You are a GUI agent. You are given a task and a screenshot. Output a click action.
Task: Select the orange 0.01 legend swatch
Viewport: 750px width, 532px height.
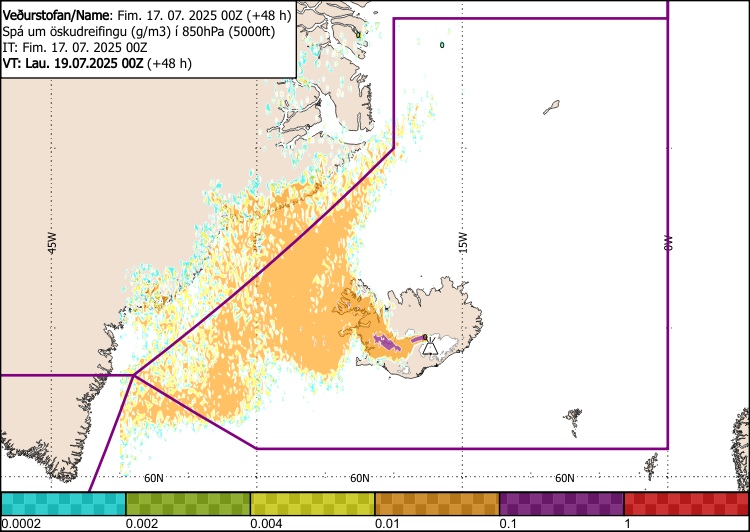[x=437, y=504]
